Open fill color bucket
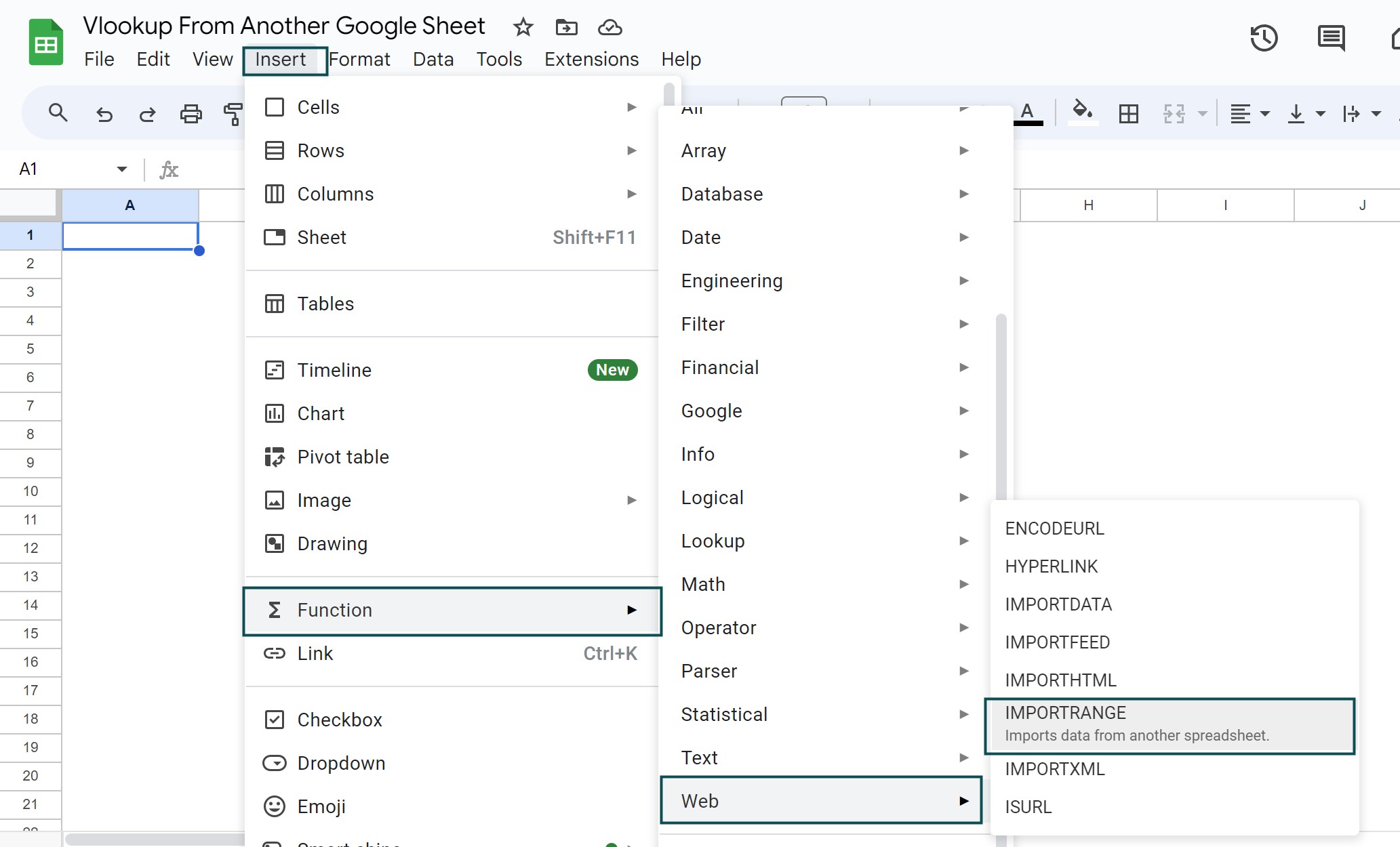Viewport: 1400px width, 847px height. point(1082,113)
